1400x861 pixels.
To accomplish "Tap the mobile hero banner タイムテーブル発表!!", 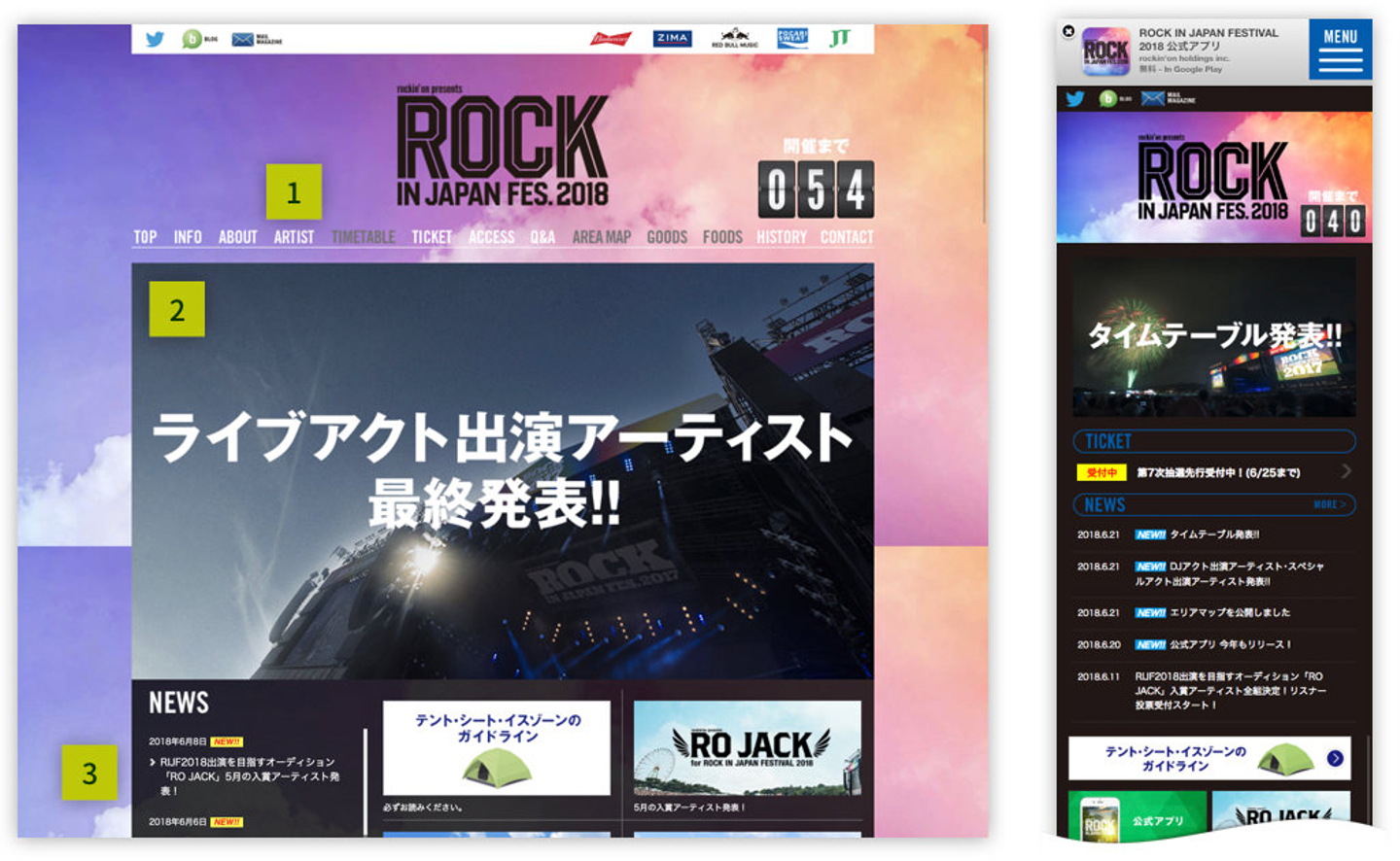I will pos(1214,337).
